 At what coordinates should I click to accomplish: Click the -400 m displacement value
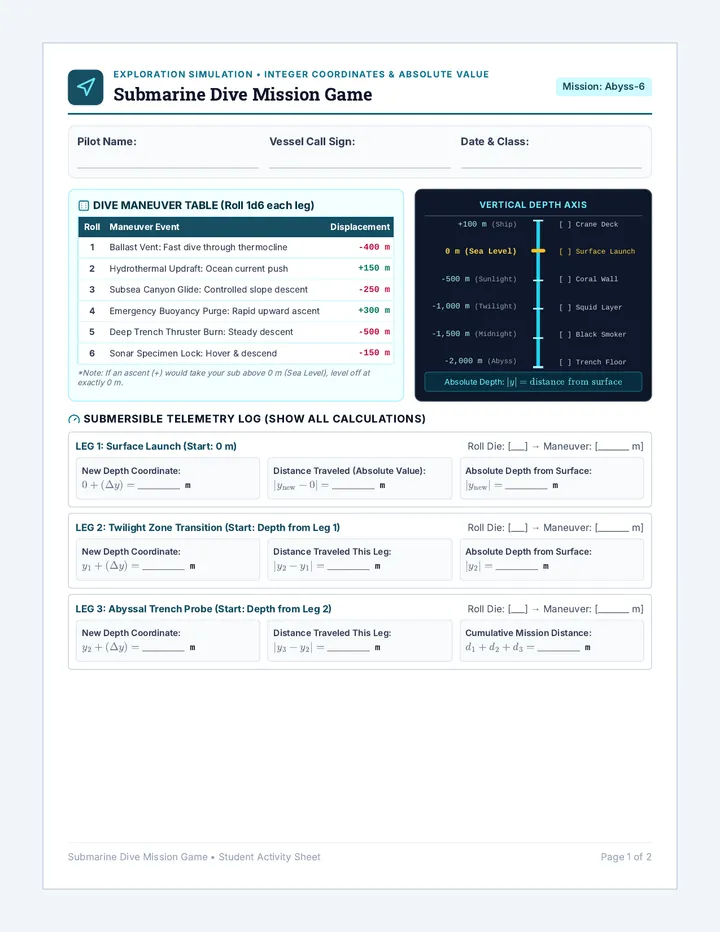(374, 247)
